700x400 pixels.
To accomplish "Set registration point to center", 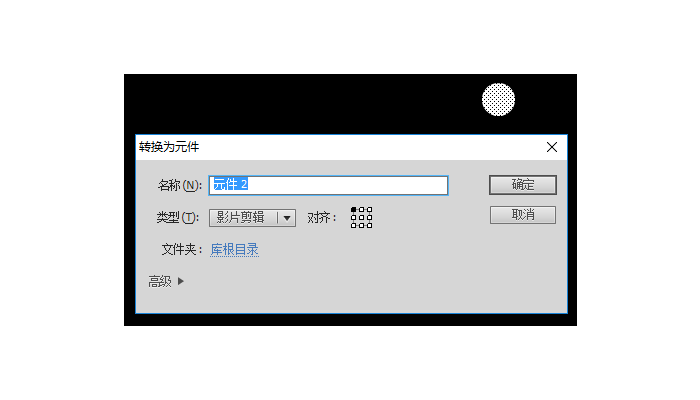I will 362,217.
